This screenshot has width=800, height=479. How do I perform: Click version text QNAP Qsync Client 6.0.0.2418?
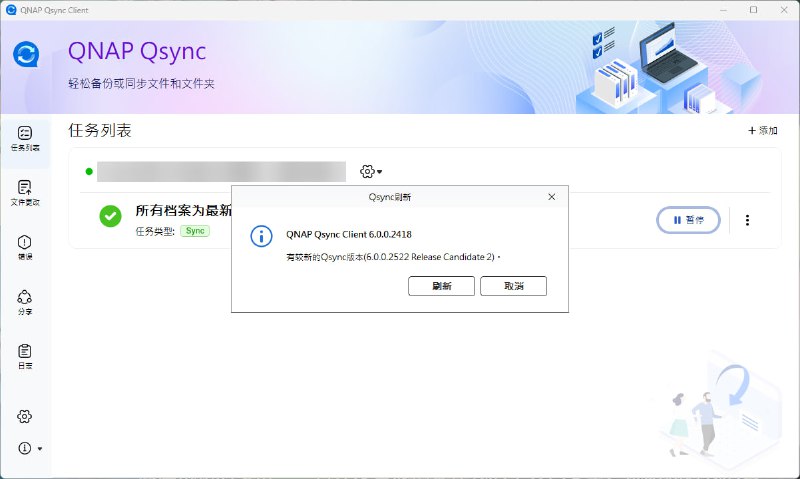tap(348, 235)
